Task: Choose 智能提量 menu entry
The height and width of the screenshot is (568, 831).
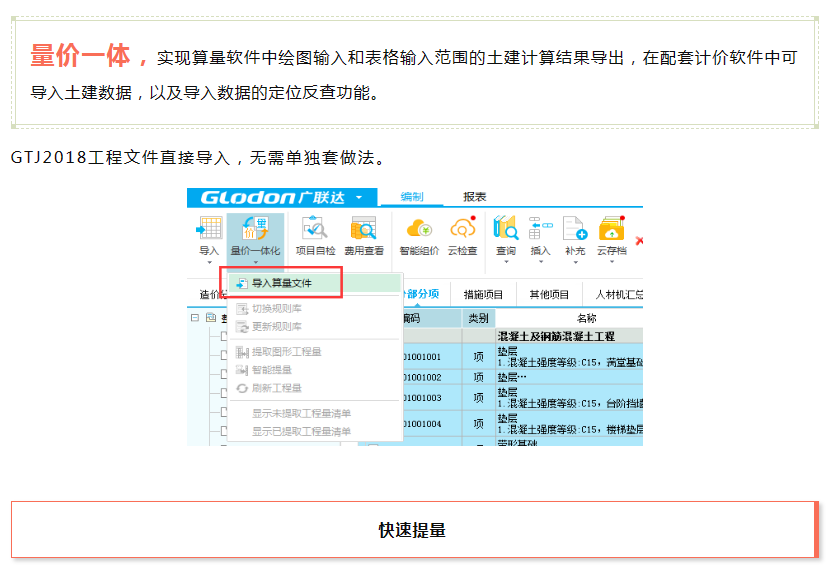Action: point(315,370)
